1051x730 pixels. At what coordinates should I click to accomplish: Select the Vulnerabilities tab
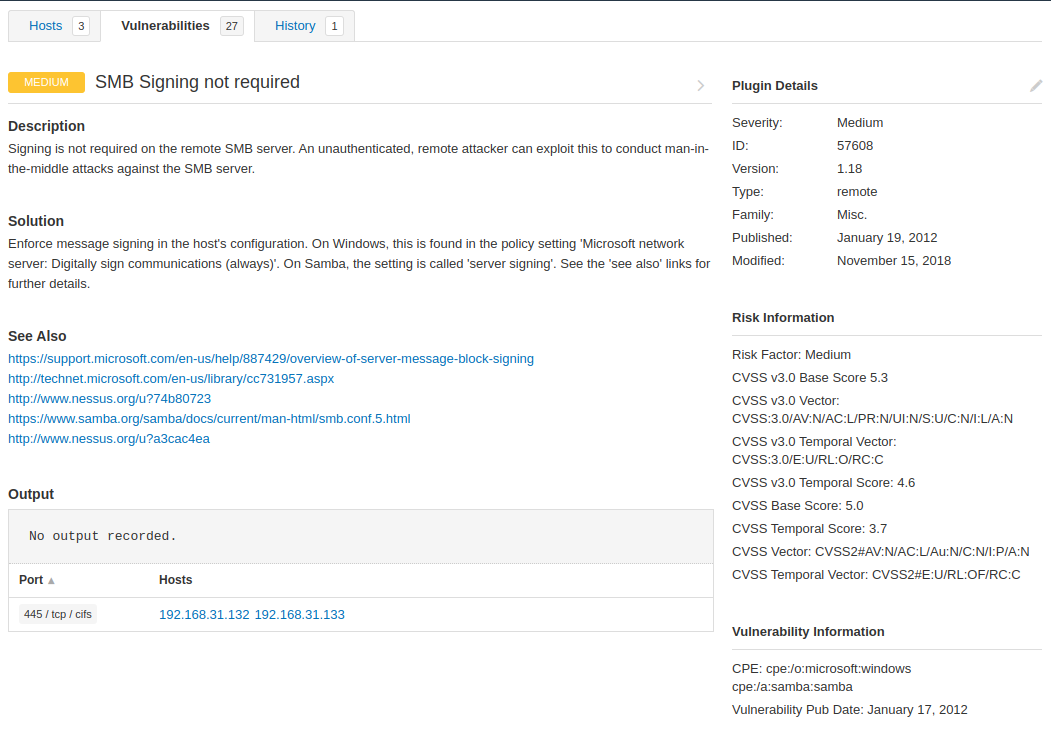tap(178, 26)
